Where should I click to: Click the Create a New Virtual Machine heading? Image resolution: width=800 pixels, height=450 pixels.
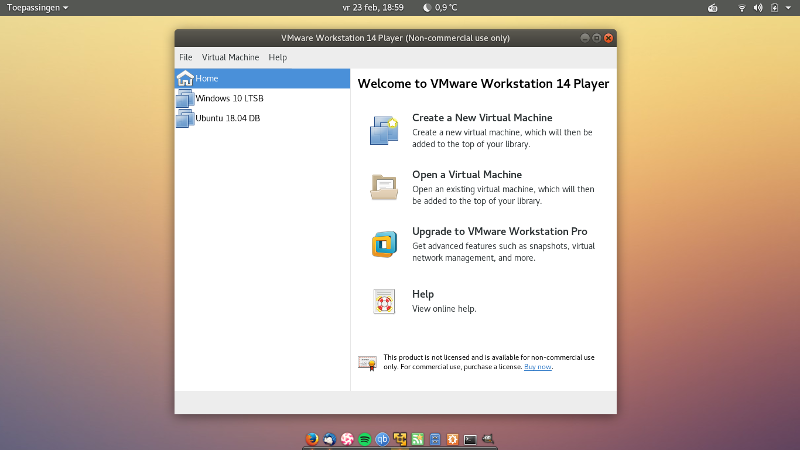(482, 117)
